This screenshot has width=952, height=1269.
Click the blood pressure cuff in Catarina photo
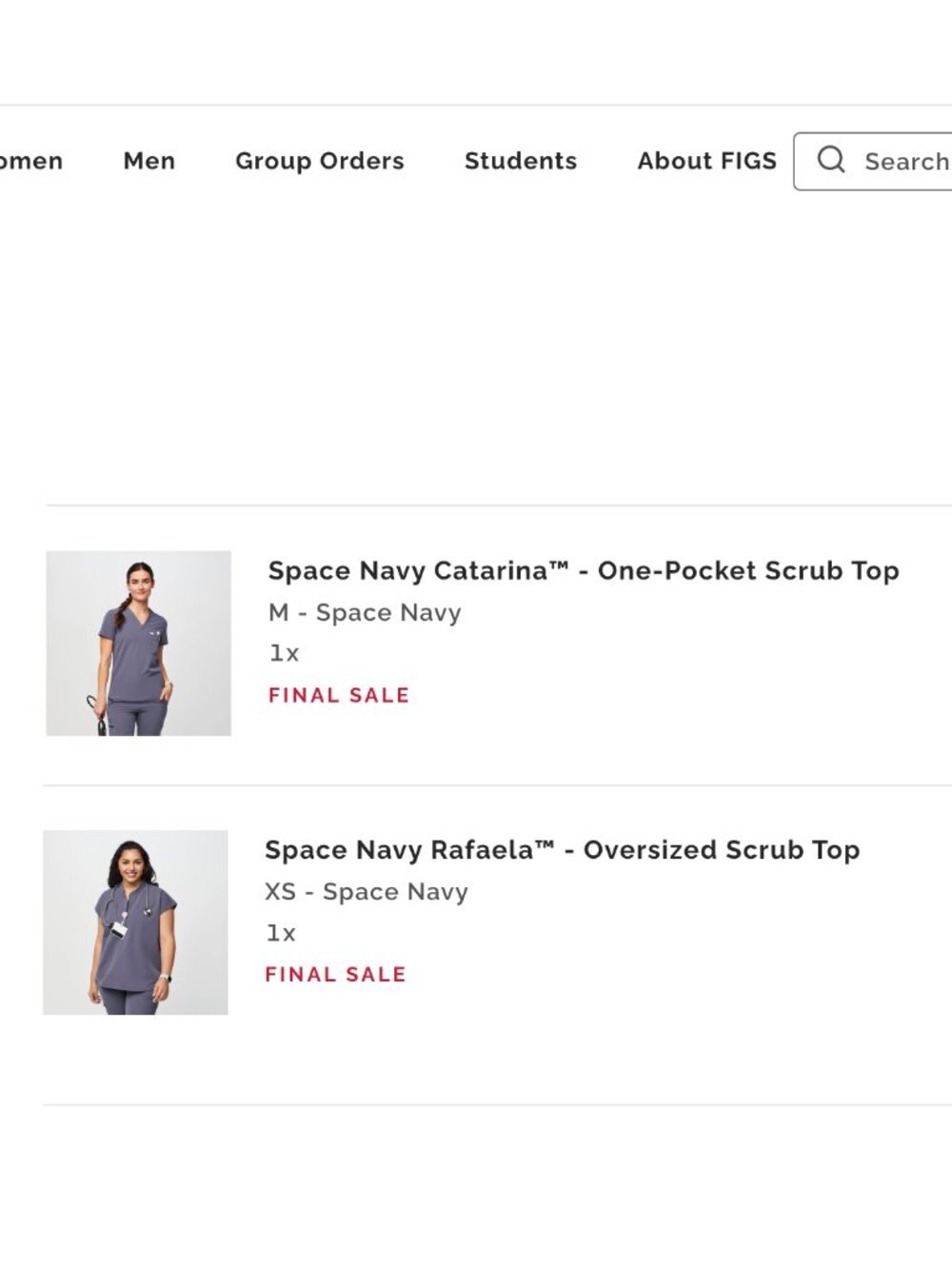tap(98, 716)
